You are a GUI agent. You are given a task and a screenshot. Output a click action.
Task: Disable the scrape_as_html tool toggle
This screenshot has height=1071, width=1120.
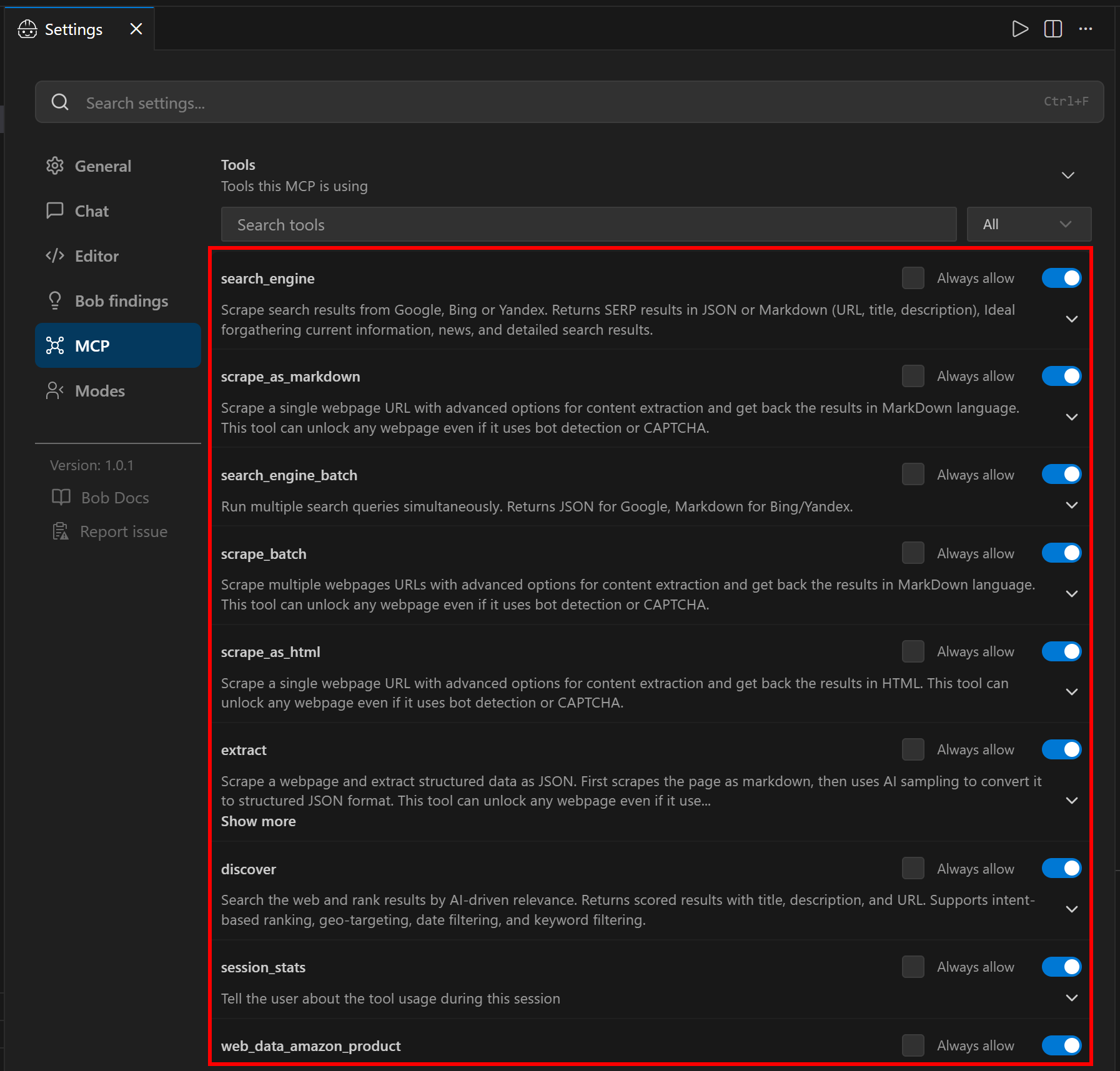click(1061, 651)
